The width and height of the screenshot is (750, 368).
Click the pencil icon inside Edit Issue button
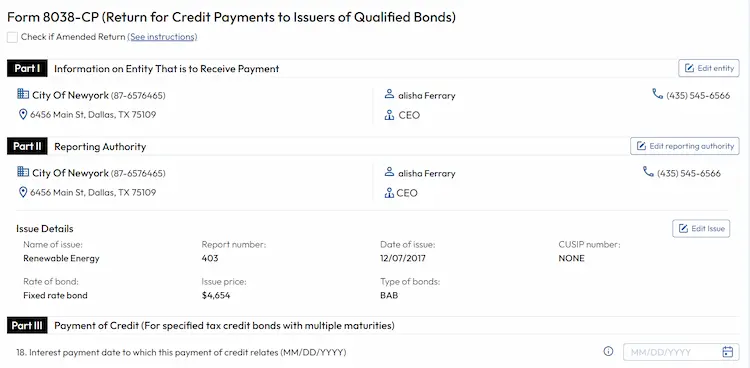(x=684, y=229)
